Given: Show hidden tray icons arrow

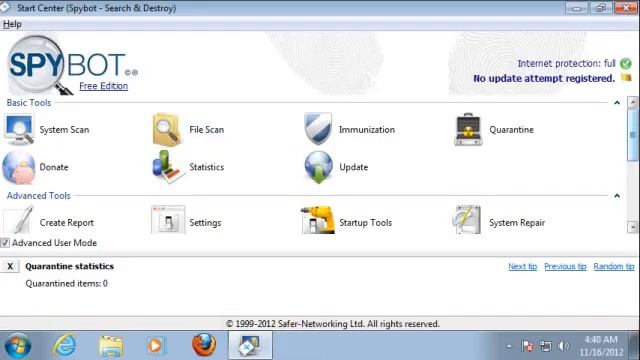Looking at the screenshot, I should 509,347.
